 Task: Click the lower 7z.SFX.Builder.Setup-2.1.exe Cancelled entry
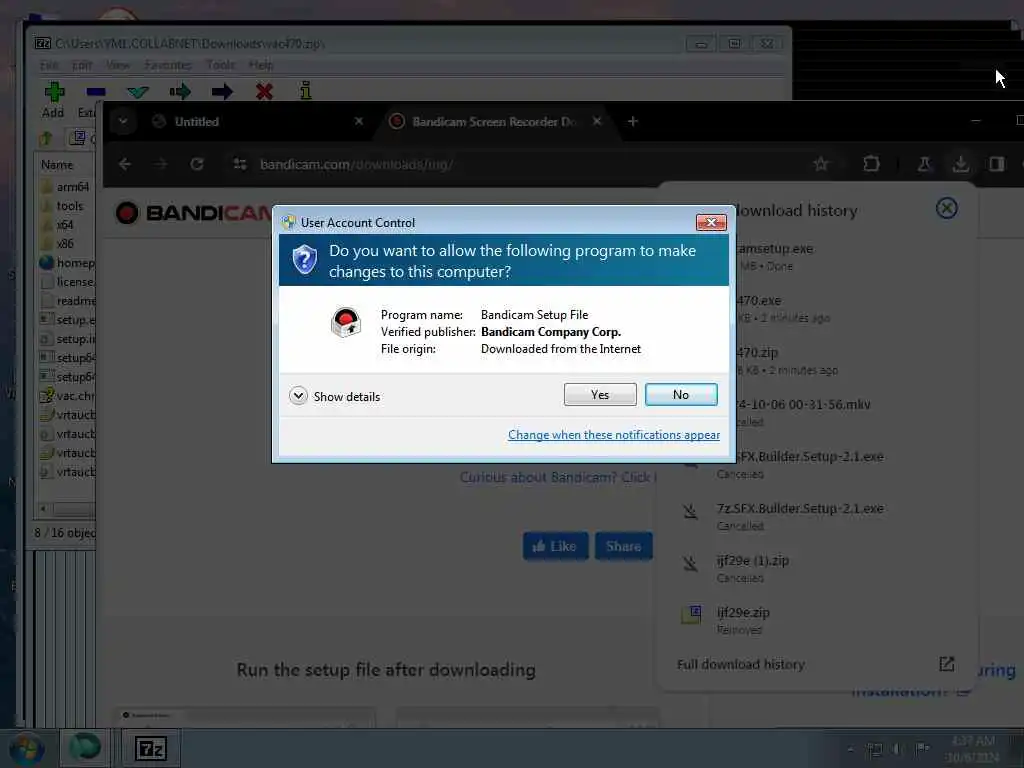pos(816,517)
